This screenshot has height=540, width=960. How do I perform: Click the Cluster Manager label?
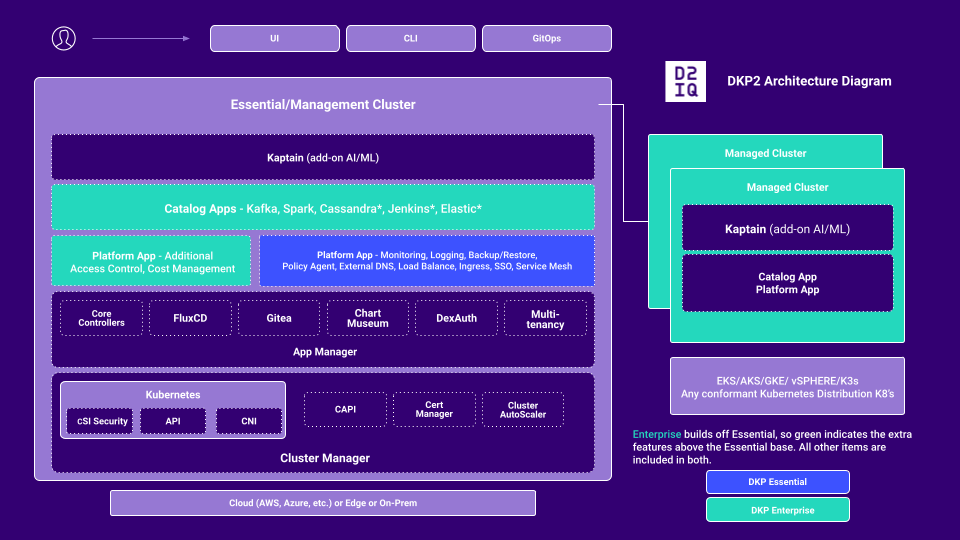[324, 458]
